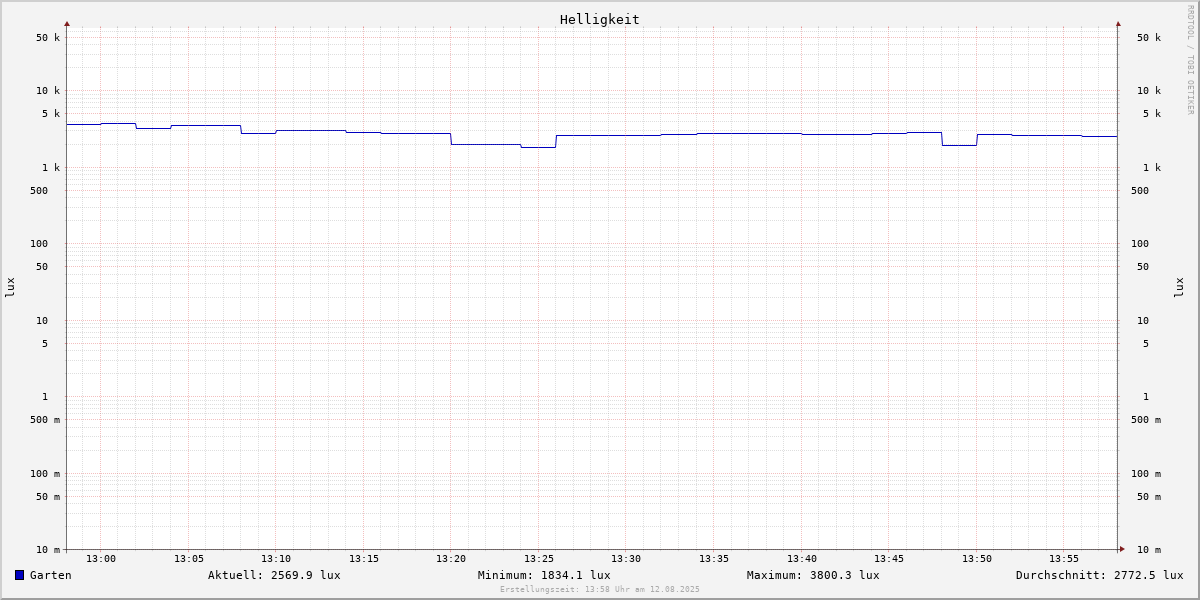
Task: Click the 13:50 time axis label
Action: pyautogui.click(x=977, y=559)
